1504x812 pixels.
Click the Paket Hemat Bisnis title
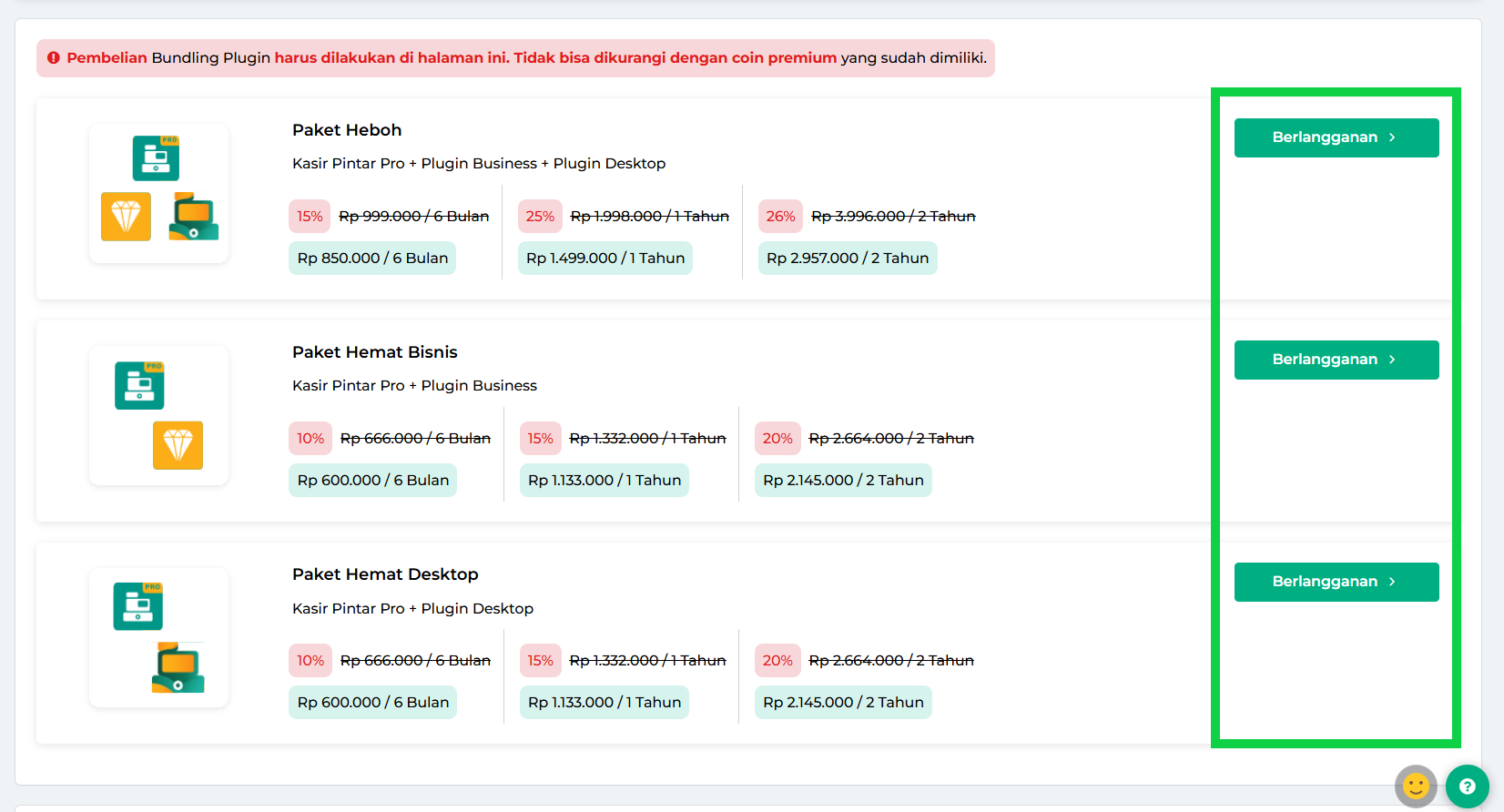tap(374, 352)
